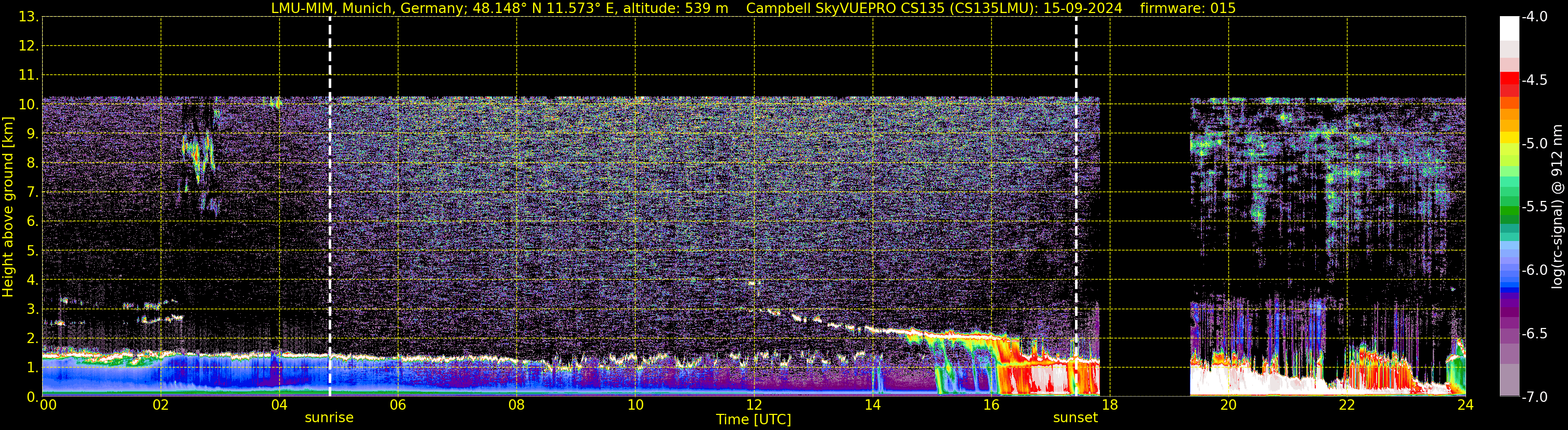Click the time axis tick label '14'
This screenshot has height=430, width=1568.
[873, 405]
